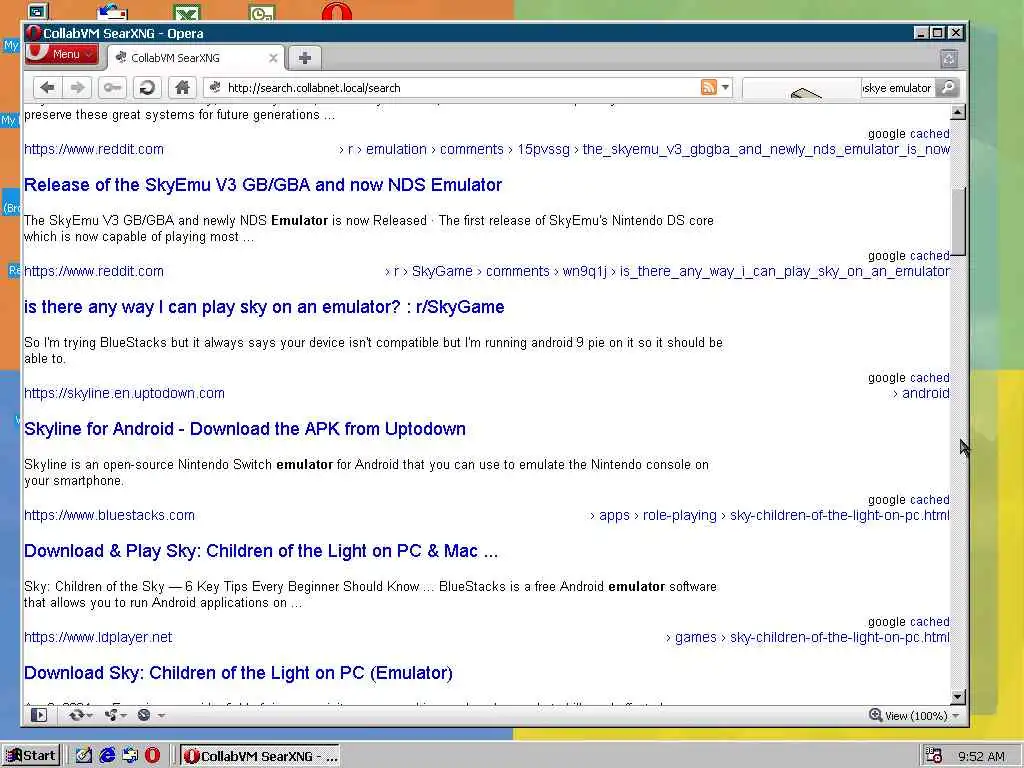The image size is (1024, 768).
Task: Open 'Release of the SkyEmu V3 GB/GBA' result
Action: coord(263,185)
